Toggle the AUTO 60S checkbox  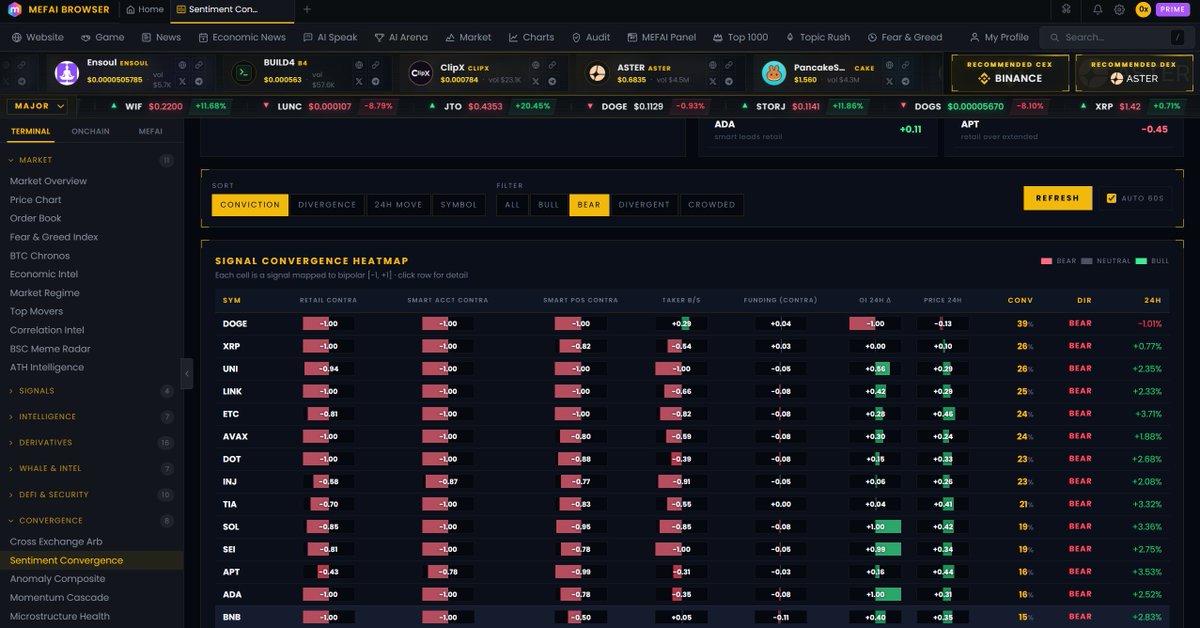tap(1112, 198)
